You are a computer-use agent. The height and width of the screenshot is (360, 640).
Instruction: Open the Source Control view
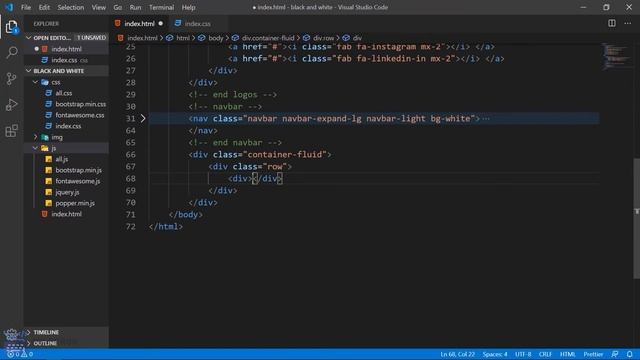(11, 79)
